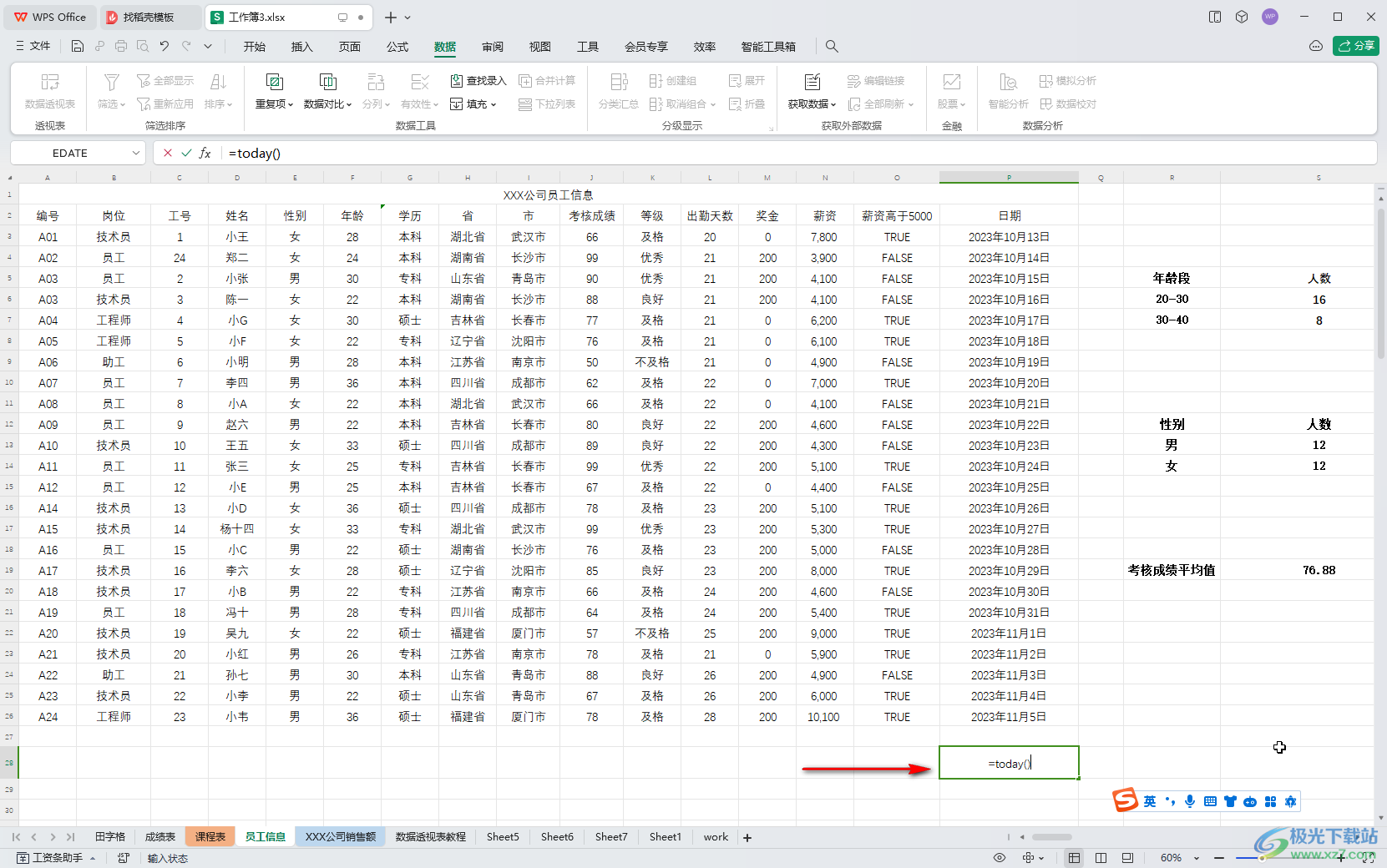
Task: Toggle Sogou punctuation mode button
Action: [1170, 801]
